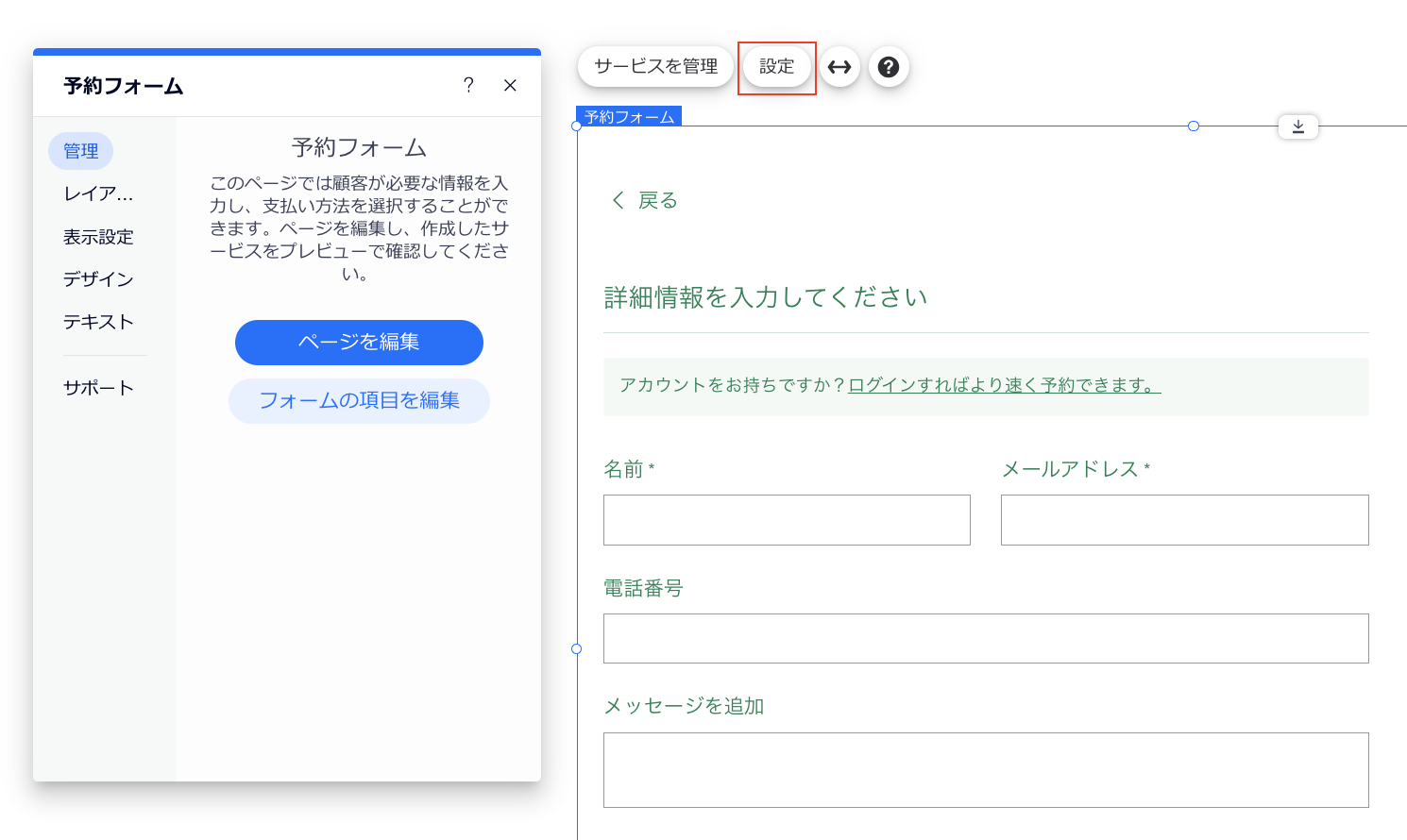The image size is (1407, 840).
Task: Click the download arrow handle icon
Action: [1298, 126]
